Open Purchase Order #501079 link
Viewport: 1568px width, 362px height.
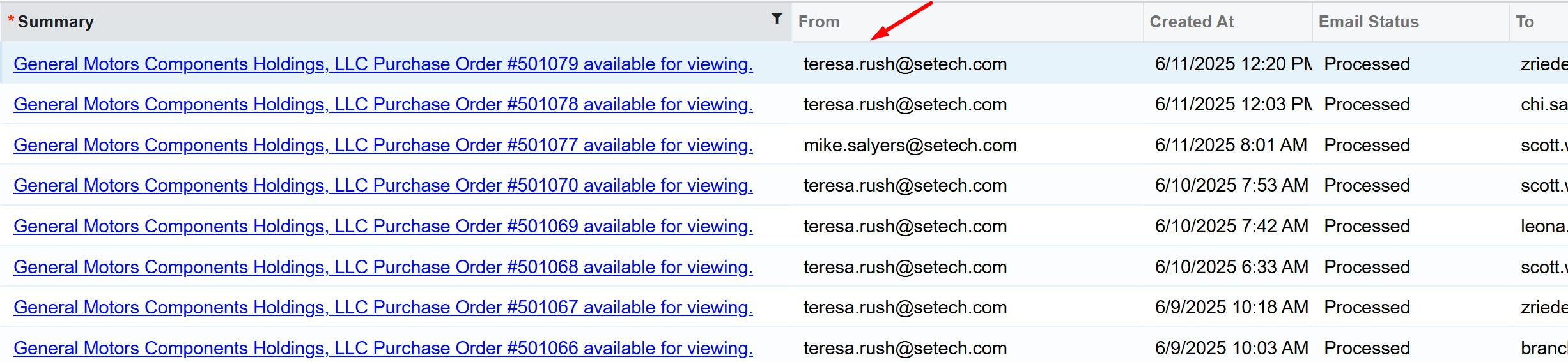383,64
